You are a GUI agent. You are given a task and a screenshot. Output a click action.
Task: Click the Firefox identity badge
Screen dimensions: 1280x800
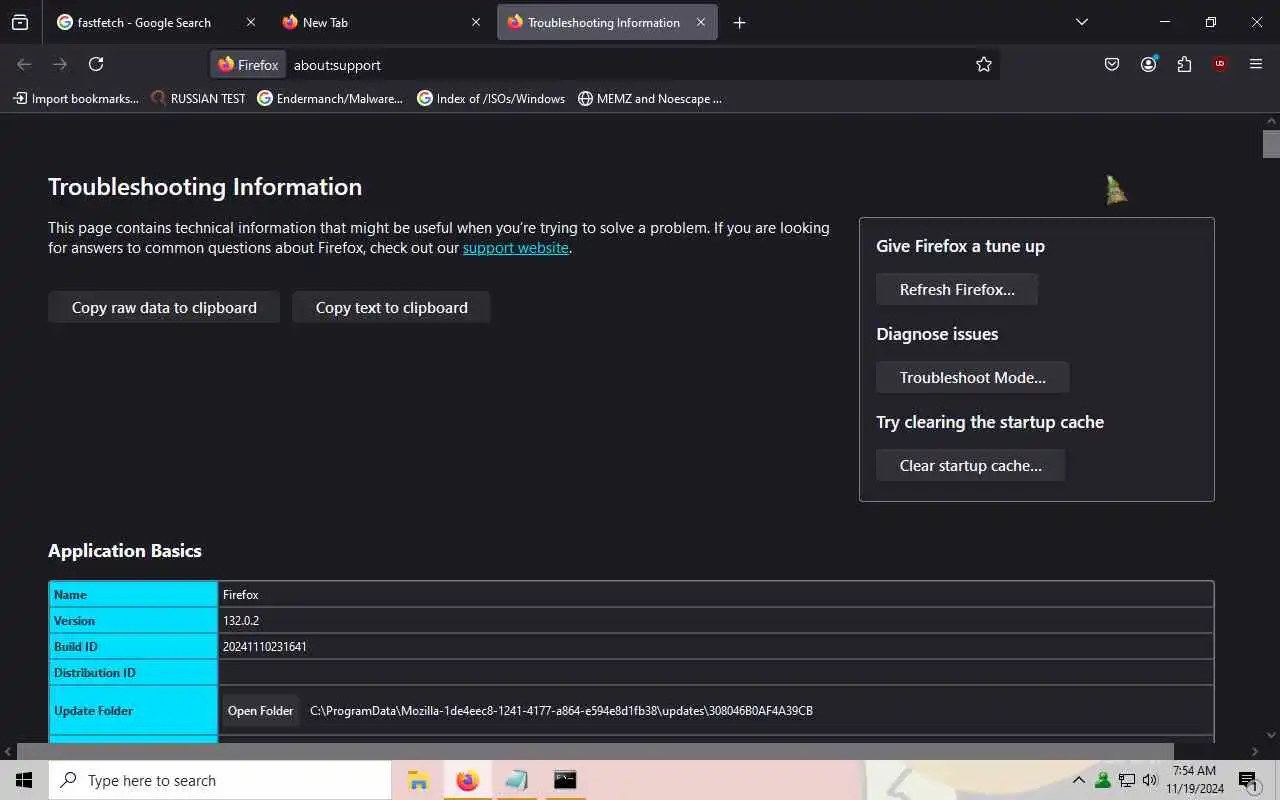click(x=248, y=65)
